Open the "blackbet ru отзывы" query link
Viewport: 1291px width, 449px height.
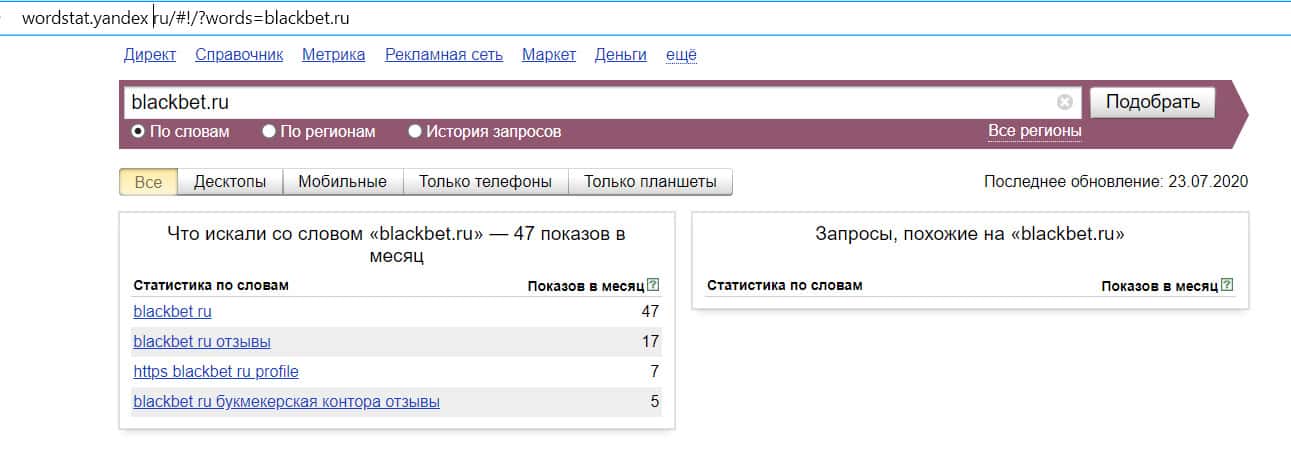pos(202,341)
